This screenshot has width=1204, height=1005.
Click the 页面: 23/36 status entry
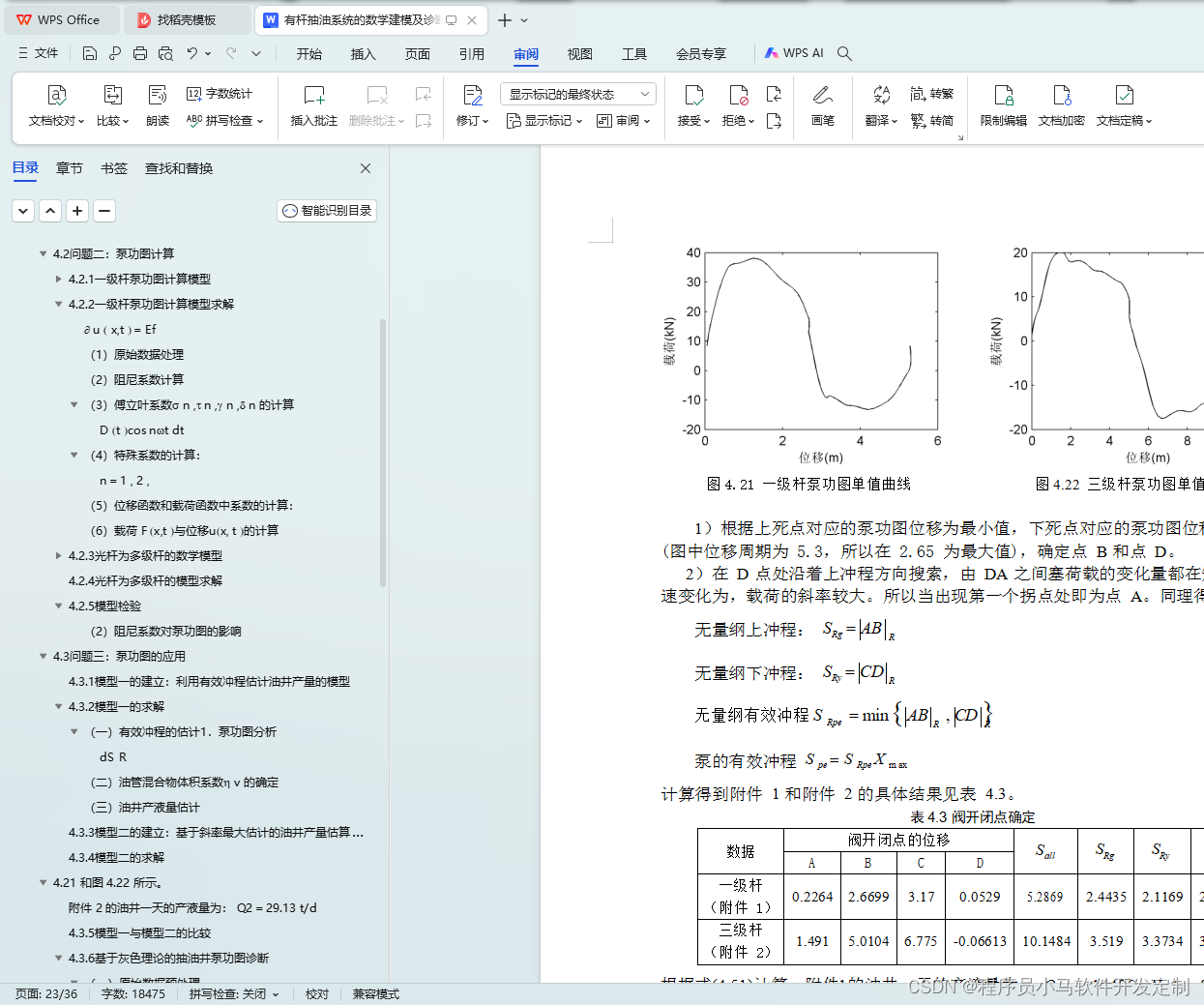(46, 993)
